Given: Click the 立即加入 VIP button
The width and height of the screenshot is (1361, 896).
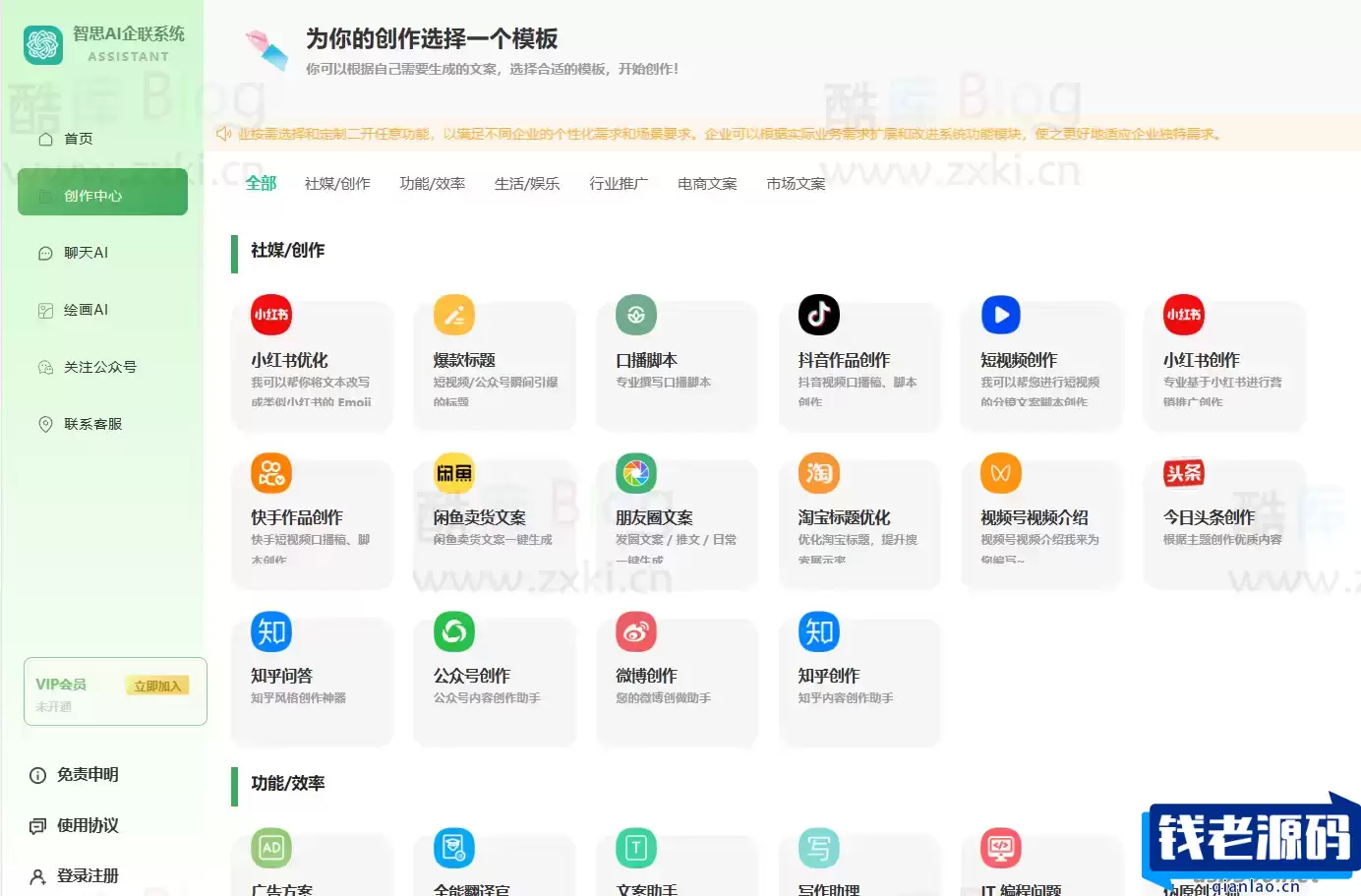Looking at the screenshot, I should pyautogui.click(x=157, y=686).
